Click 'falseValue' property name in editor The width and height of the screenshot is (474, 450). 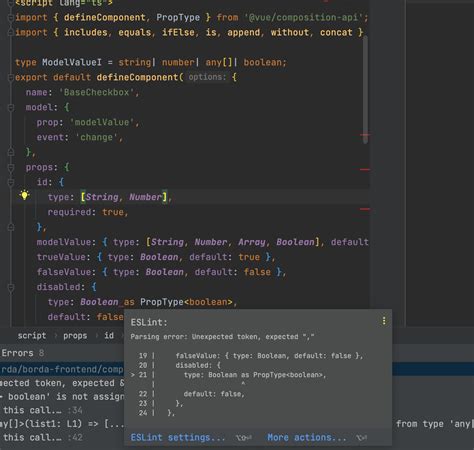click(64, 272)
